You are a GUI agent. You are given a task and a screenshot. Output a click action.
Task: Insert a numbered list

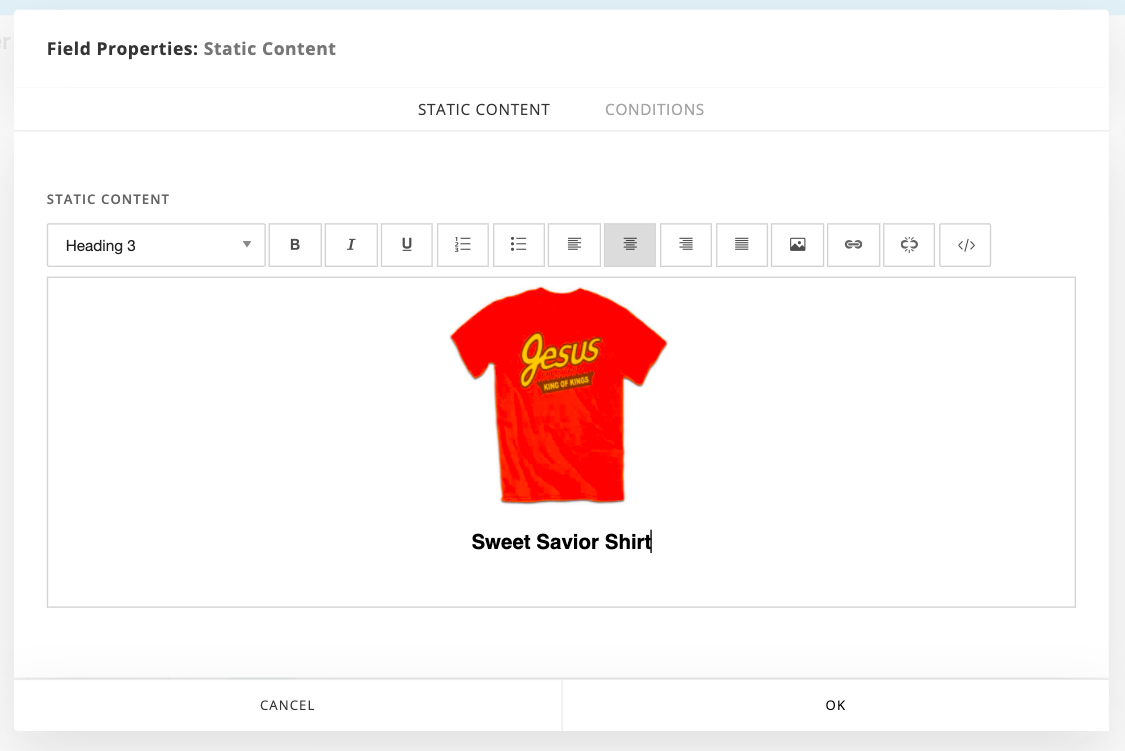point(463,245)
